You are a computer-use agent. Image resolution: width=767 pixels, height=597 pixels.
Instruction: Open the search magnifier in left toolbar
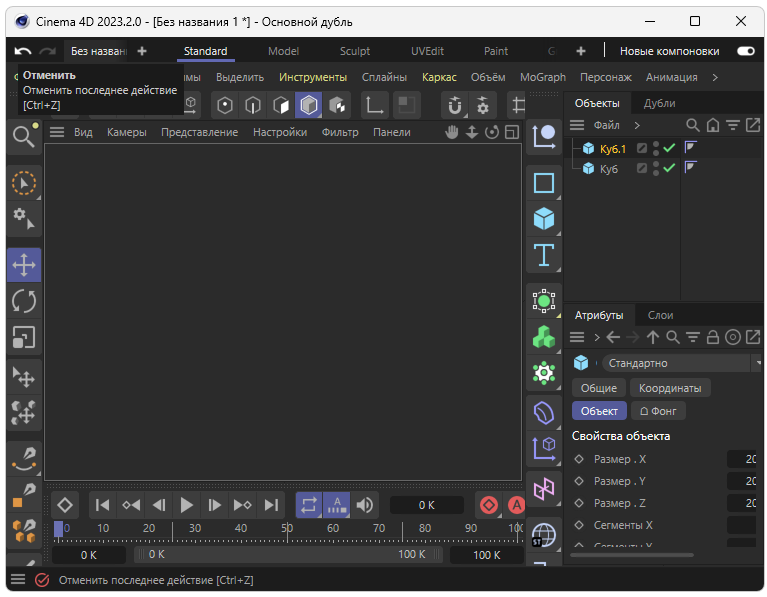tap(24, 136)
